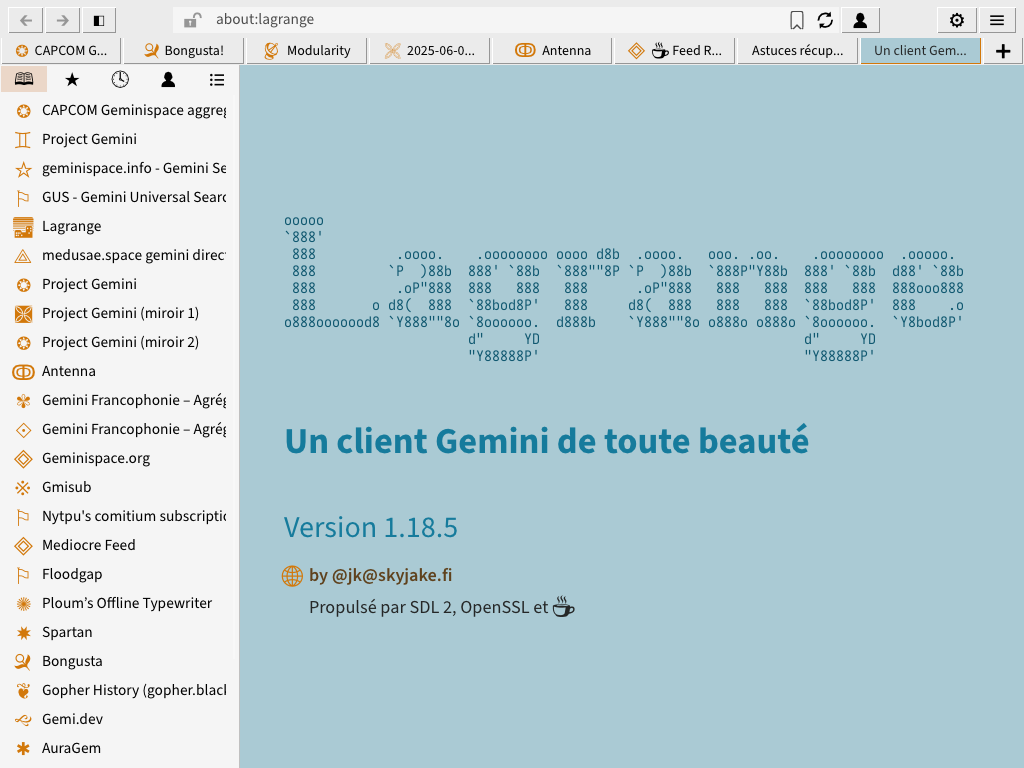1024x768 pixels.
Task: Follow the by @jk@skyjake.fi link
Action: coord(380,575)
